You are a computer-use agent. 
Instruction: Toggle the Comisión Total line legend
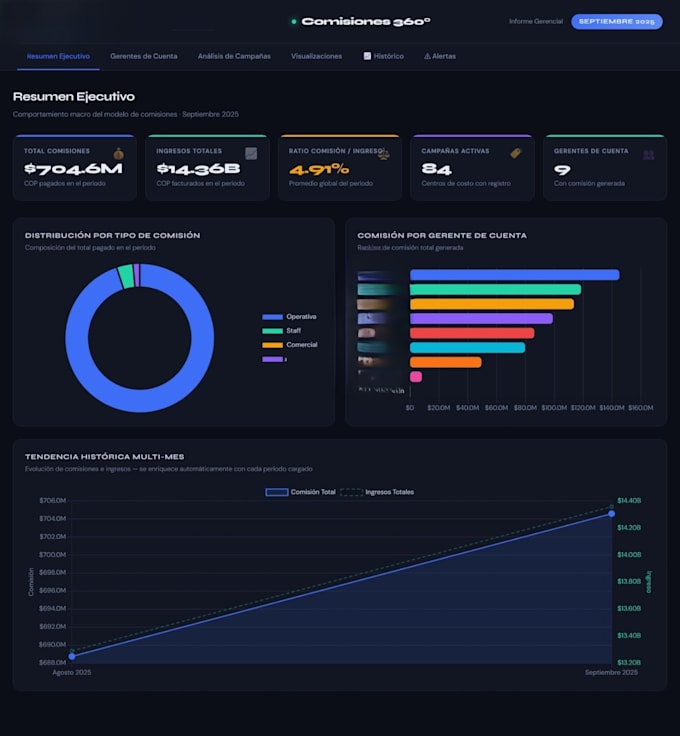pyautogui.click(x=300, y=492)
